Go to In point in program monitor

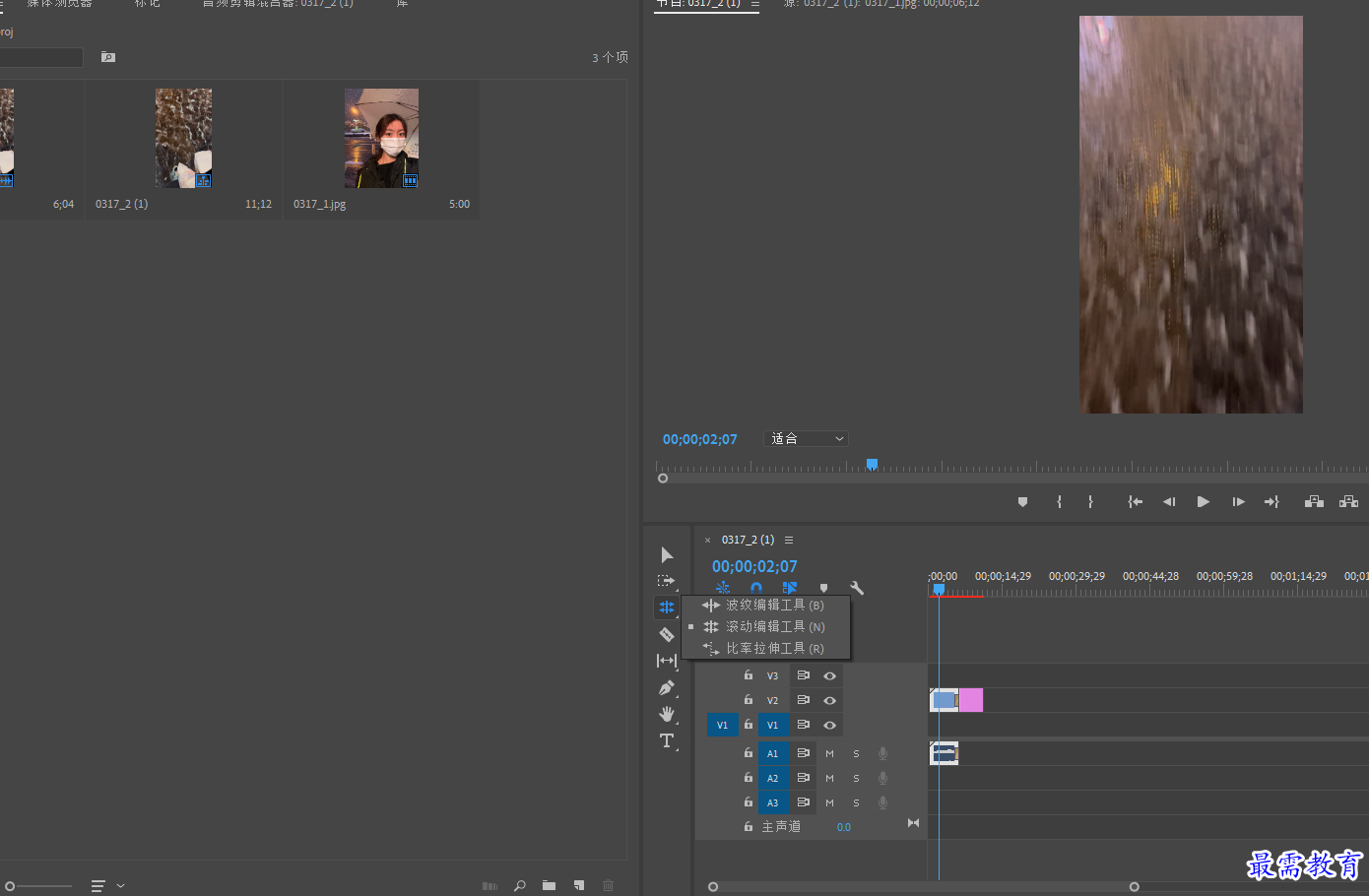[x=1135, y=502]
